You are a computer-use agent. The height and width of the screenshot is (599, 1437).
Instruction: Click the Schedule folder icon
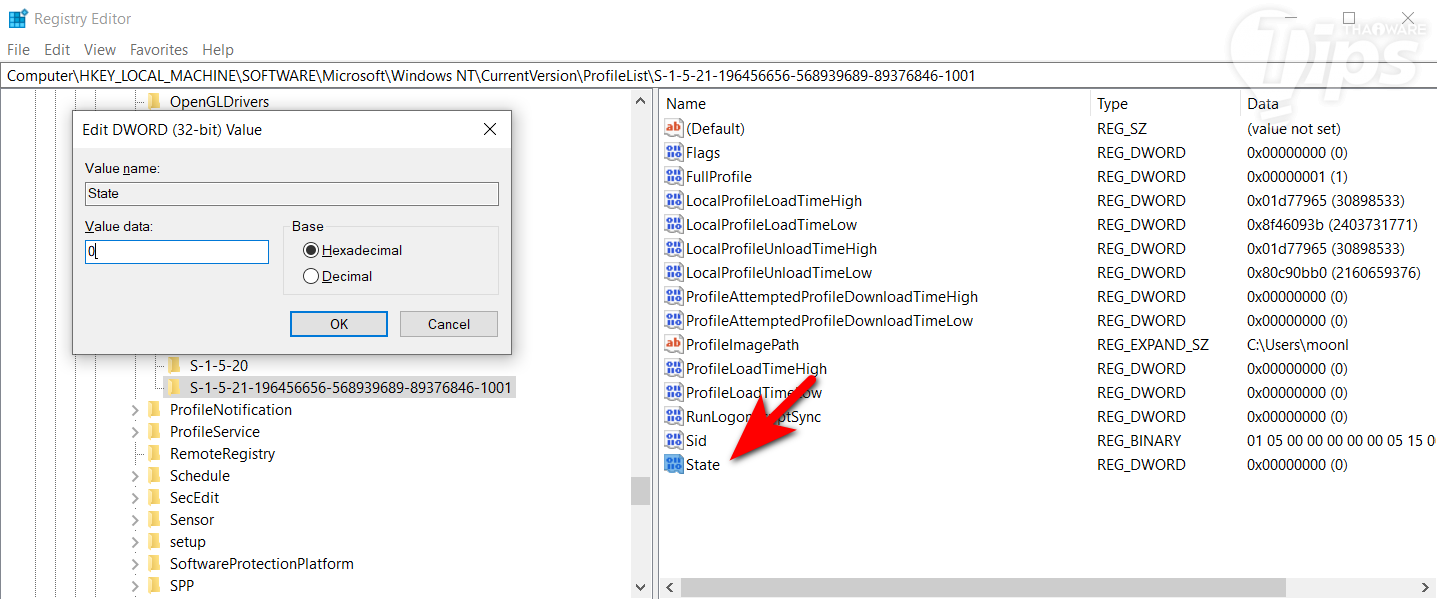(x=154, y=475)
